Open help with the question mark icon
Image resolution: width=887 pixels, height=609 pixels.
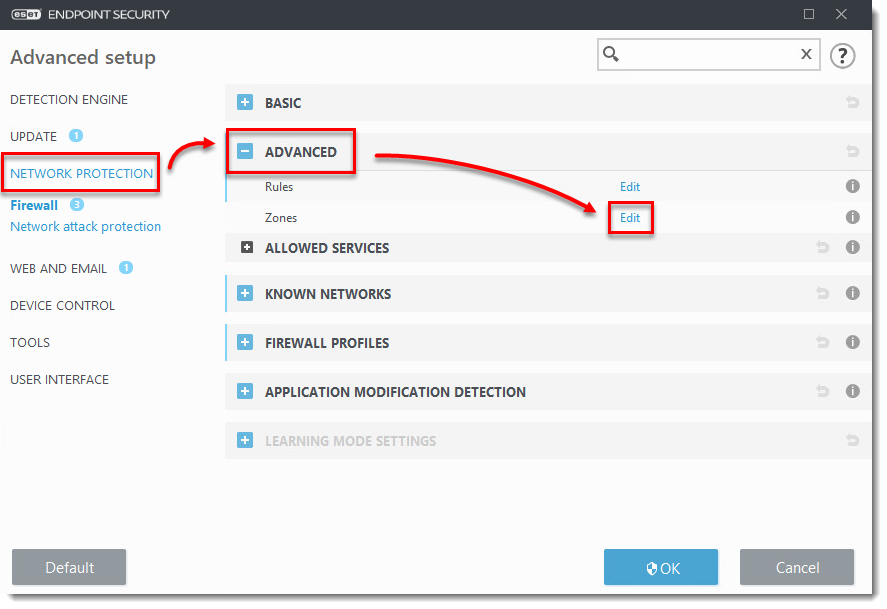842,55
